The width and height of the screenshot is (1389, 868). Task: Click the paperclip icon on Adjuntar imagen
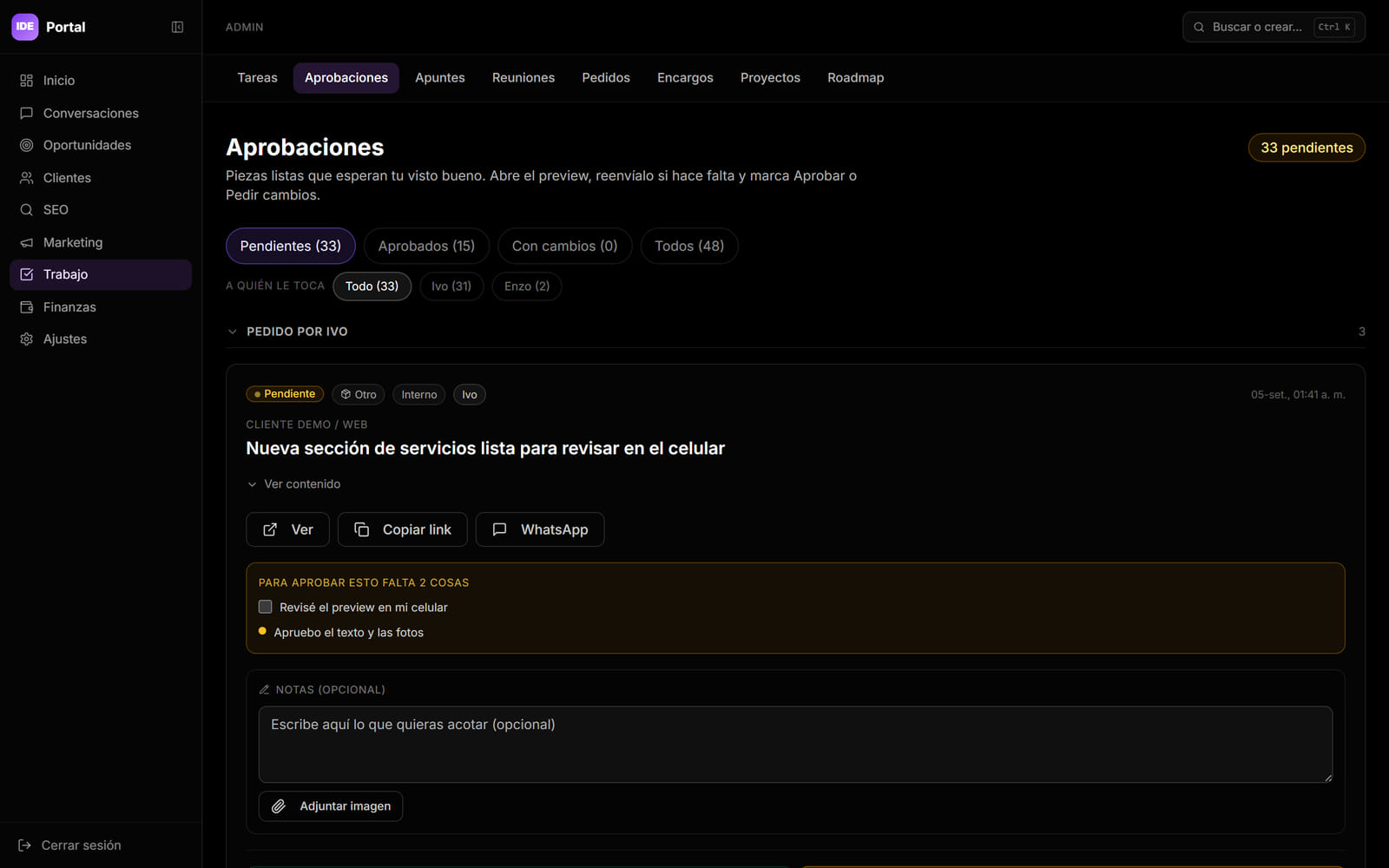tap(279, 806)
